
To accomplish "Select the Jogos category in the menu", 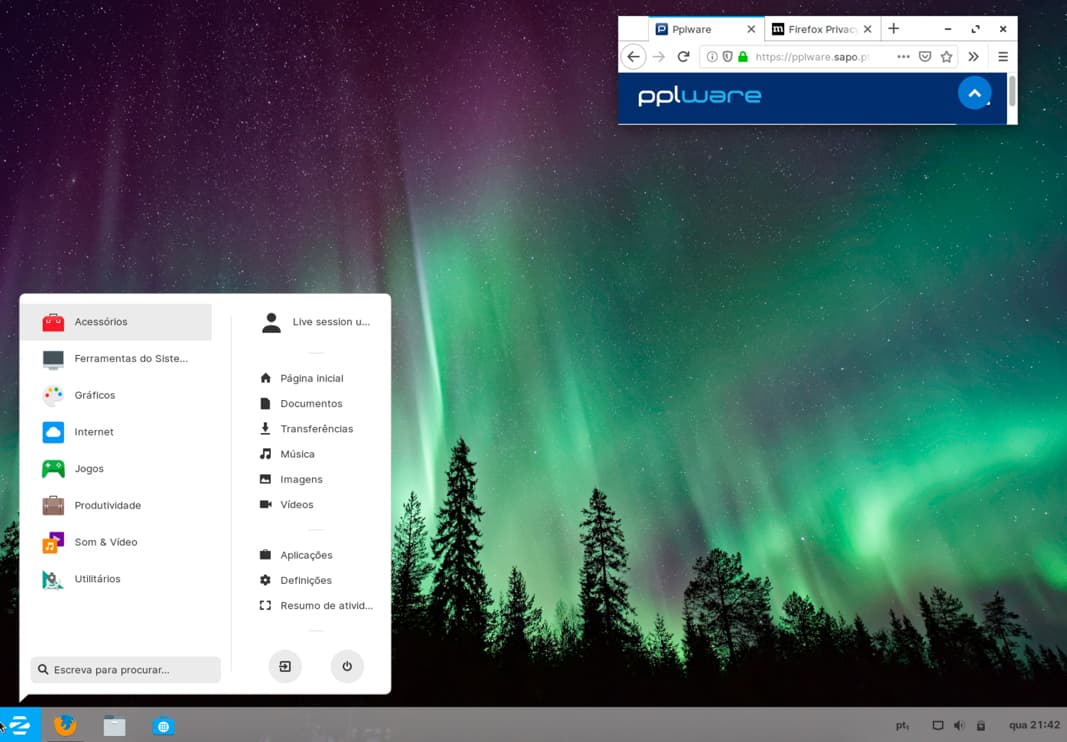I will tap(89, 468).
